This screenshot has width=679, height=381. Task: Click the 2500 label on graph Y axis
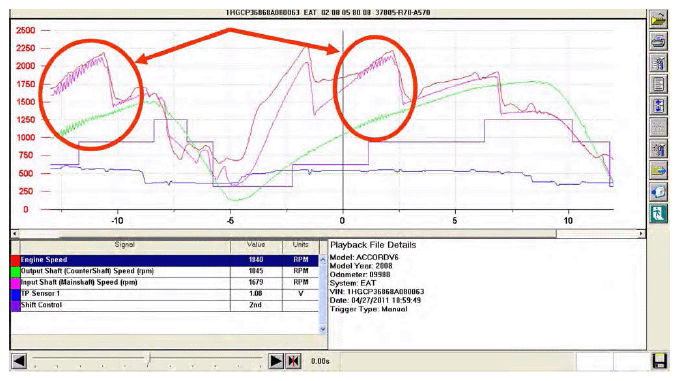(26, 30)
